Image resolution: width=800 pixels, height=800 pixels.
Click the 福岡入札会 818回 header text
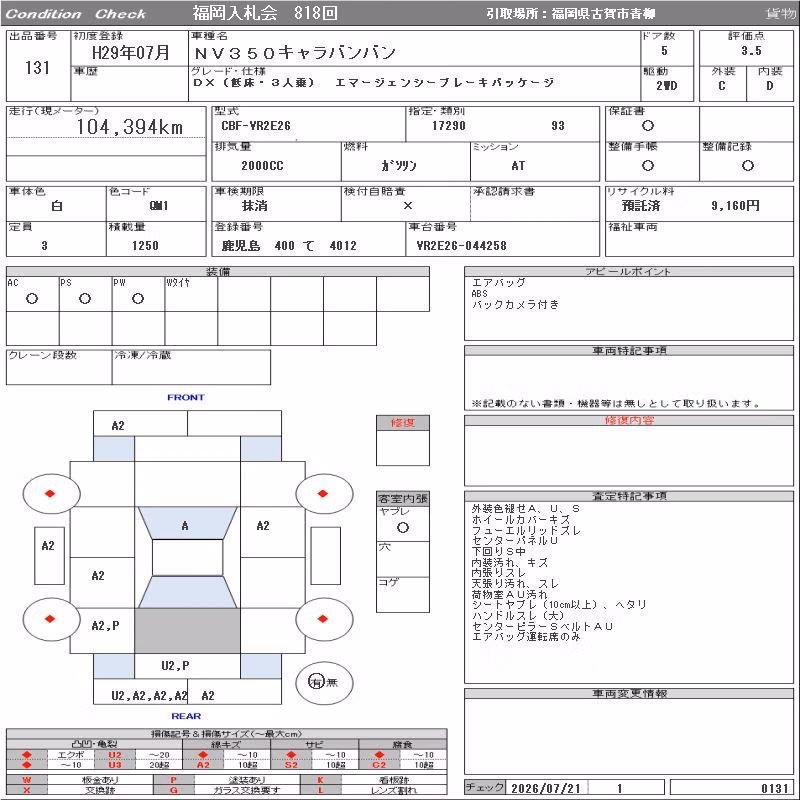click(x=265, y=13)
